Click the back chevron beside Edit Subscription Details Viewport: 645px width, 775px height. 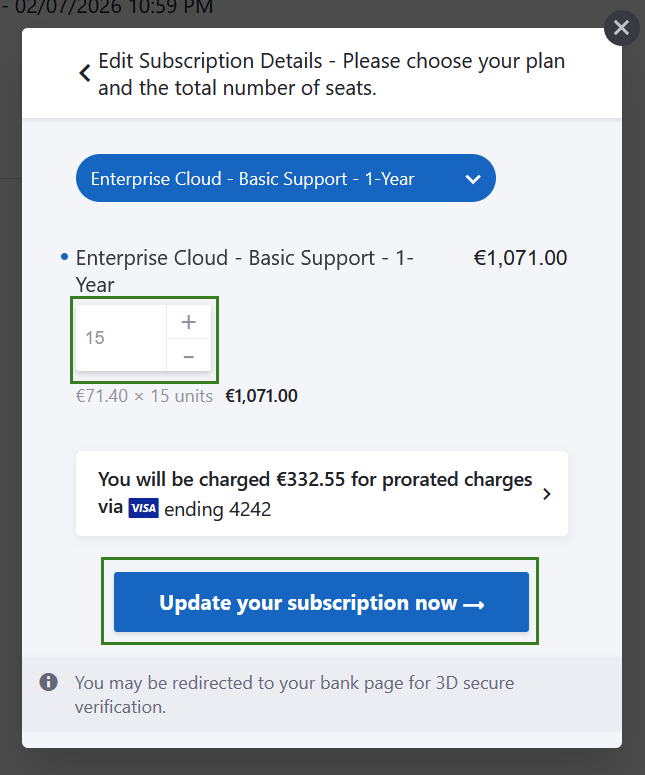point(85,73)
